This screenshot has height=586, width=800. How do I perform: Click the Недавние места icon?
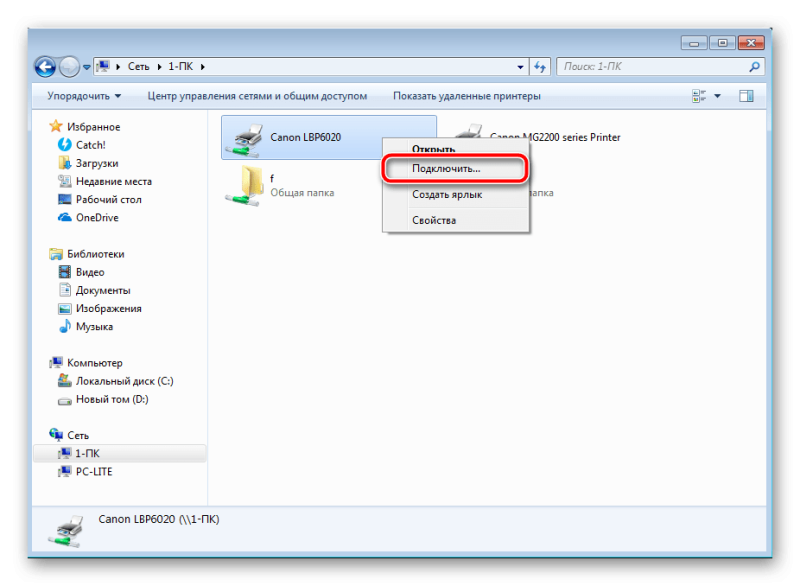point(64,181)
